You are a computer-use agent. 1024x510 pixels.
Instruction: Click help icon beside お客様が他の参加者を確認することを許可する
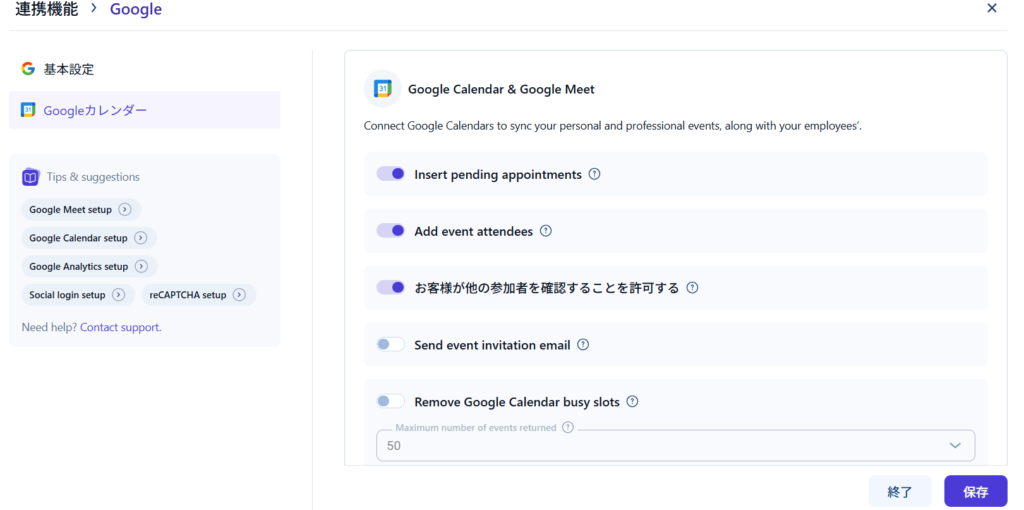692,288
